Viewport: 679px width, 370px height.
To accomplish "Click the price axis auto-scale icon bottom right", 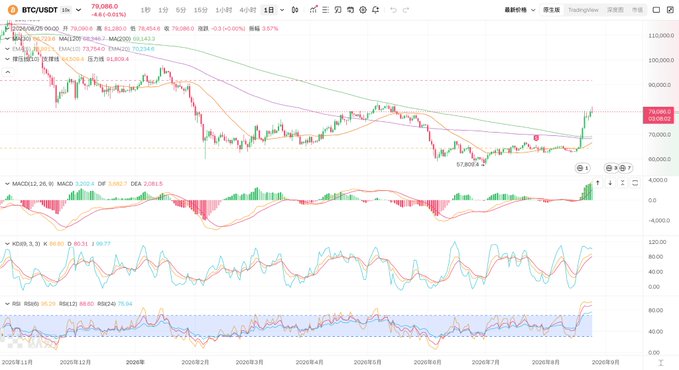I will click(x=661, y=363).
